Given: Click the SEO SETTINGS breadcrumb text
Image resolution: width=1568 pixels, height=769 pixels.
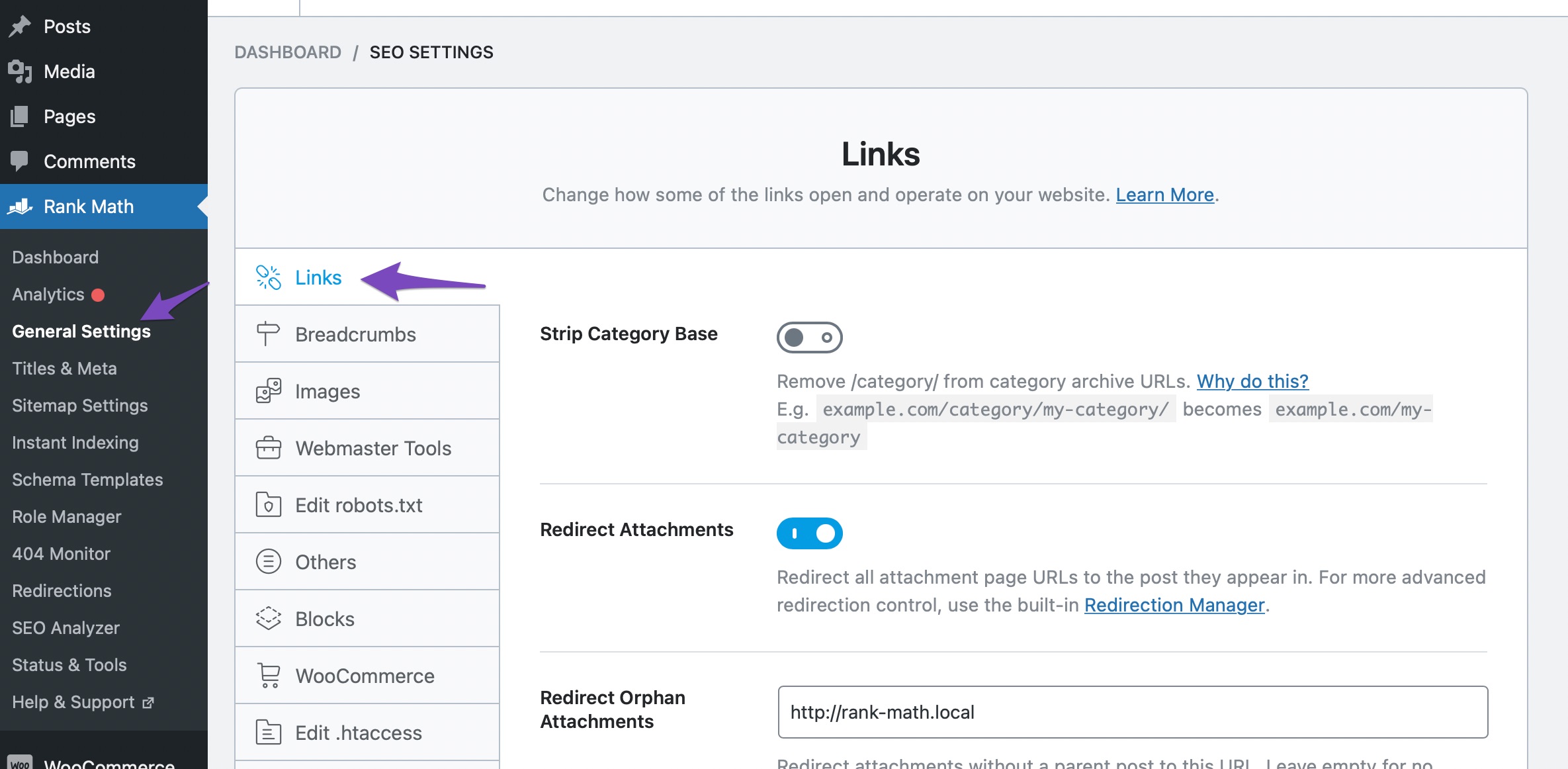Looking at the screenshot, I should [x=431, y=52].
